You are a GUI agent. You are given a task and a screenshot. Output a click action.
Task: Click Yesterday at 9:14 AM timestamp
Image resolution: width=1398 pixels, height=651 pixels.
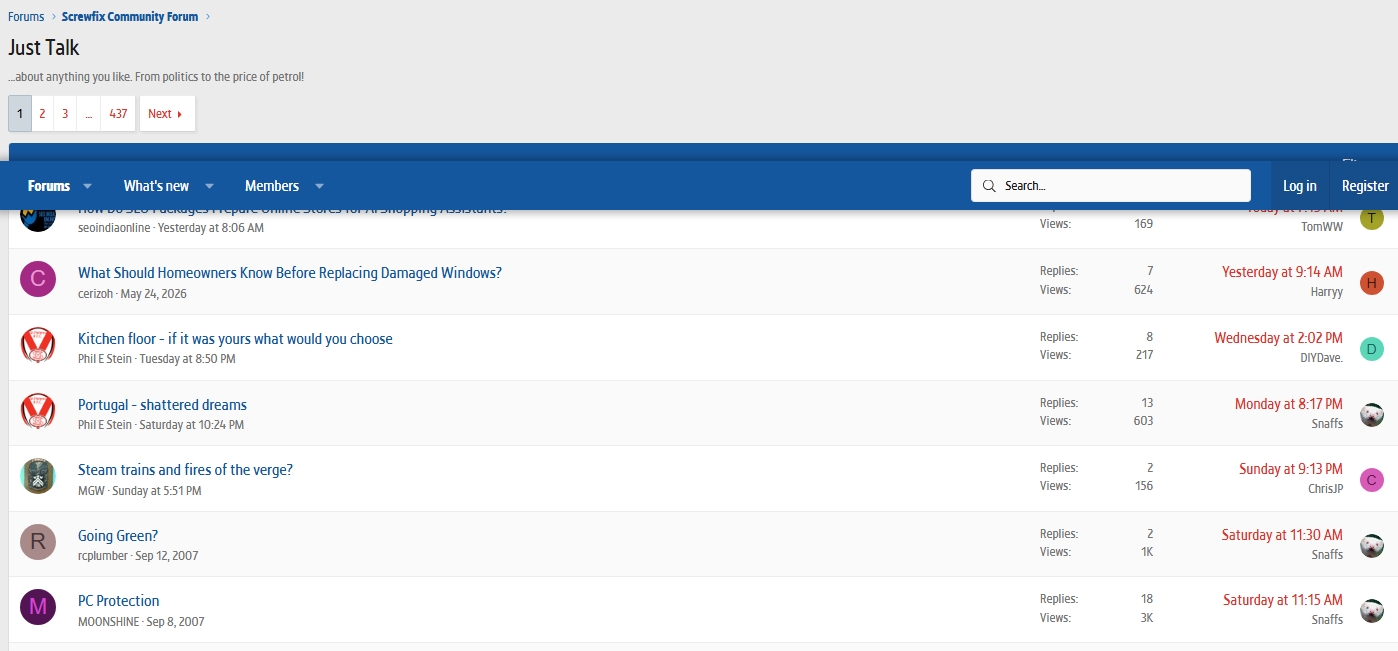(x=1282, y=272)
